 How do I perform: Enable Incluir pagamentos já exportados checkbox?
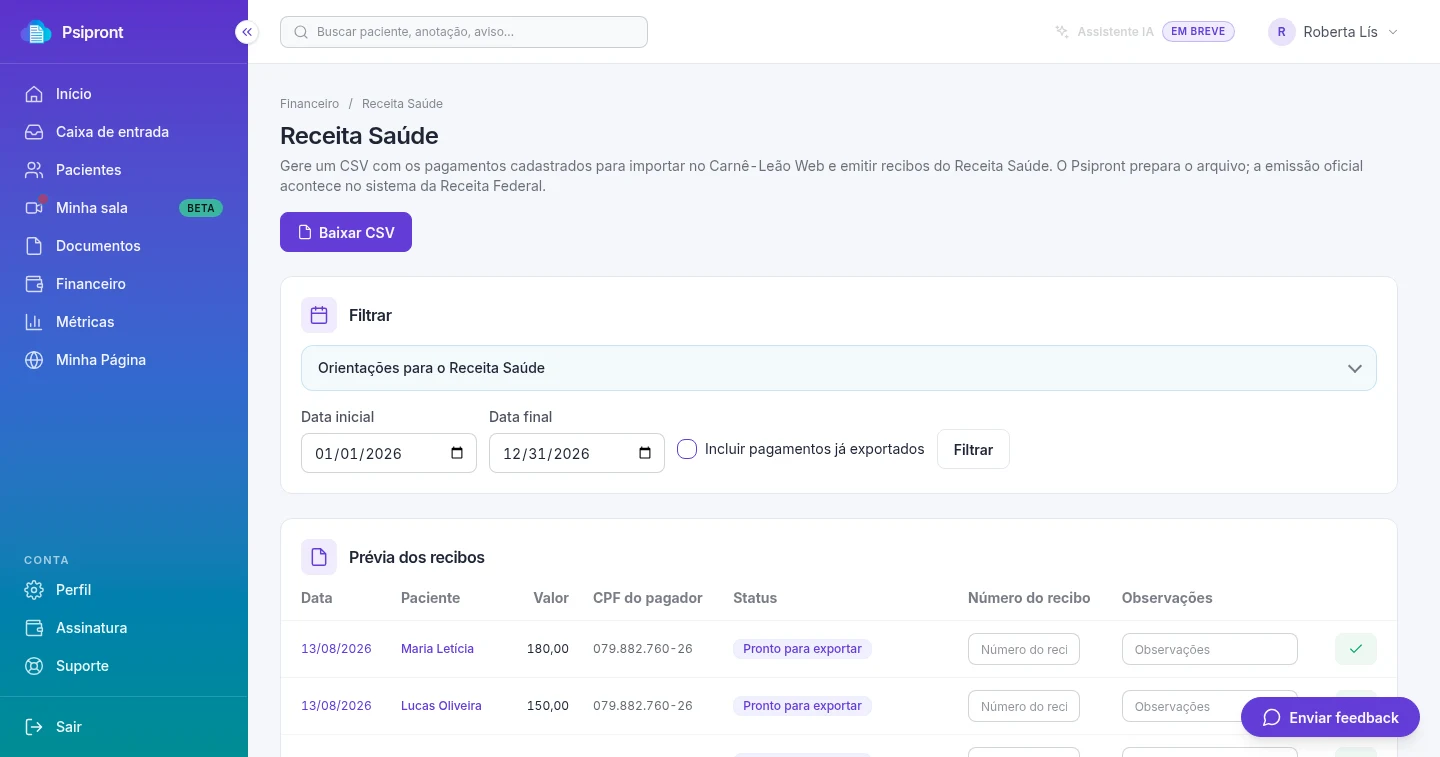tap(687, 449)
